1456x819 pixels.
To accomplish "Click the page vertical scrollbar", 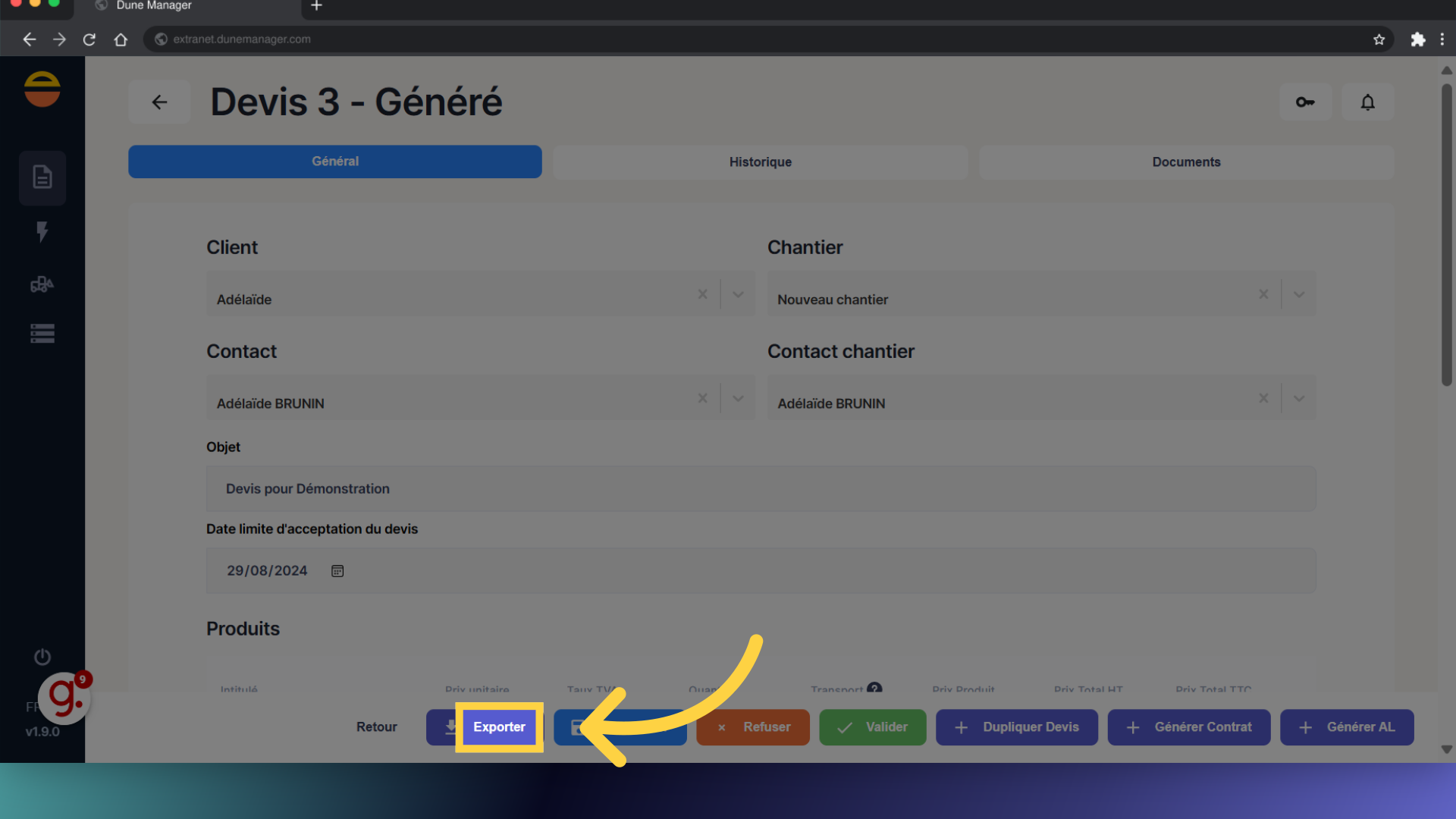I will pos(1446,235).
